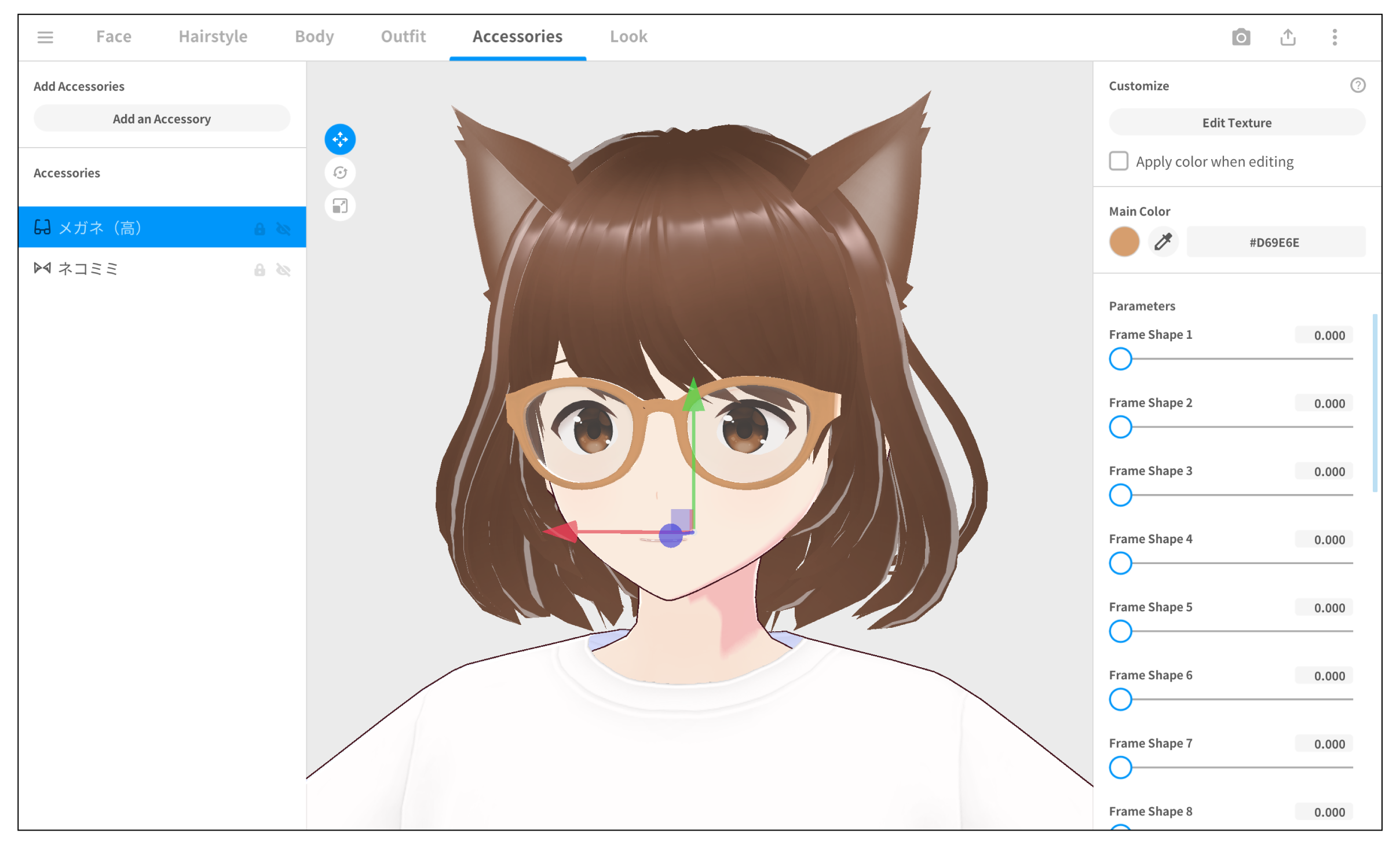Click the #D69E6E hex color field

click(1276, 242)
